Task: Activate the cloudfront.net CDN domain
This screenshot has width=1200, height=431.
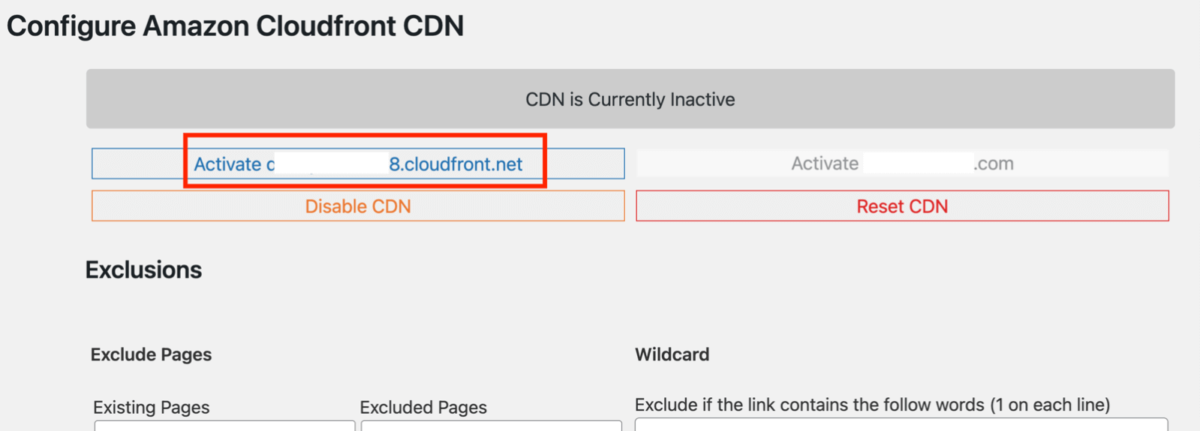Action: click(358, 164)
